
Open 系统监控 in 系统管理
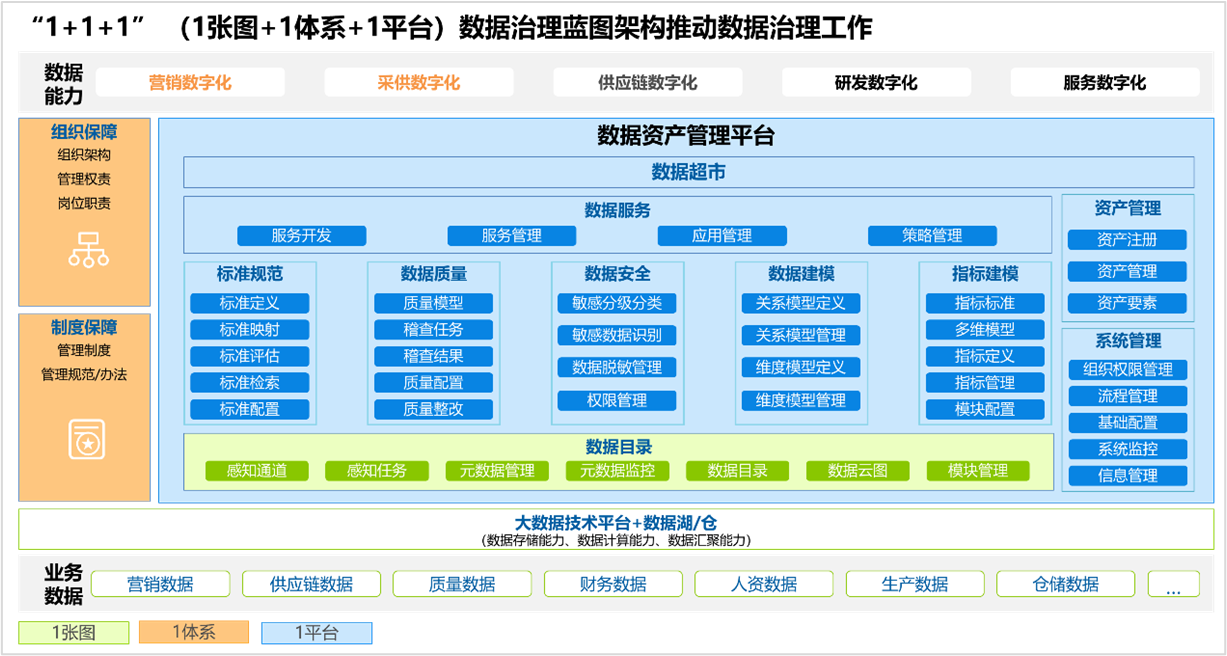tap(1128, 450)
